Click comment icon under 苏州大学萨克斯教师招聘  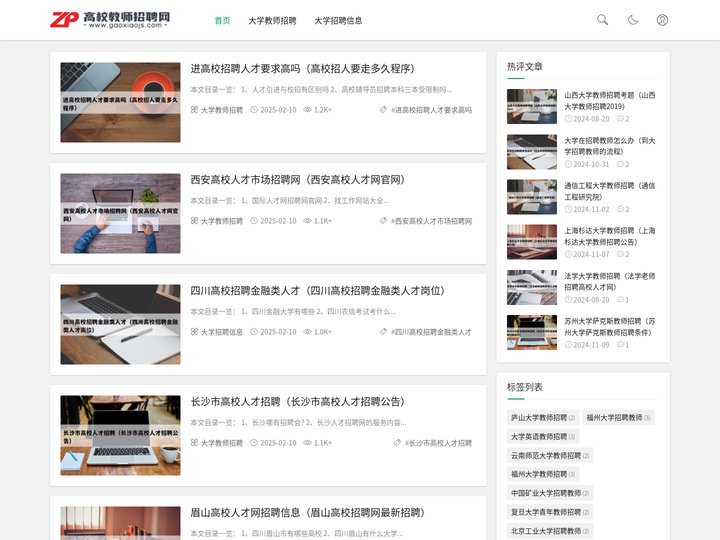pyautogui.click(x=620, y=345)
